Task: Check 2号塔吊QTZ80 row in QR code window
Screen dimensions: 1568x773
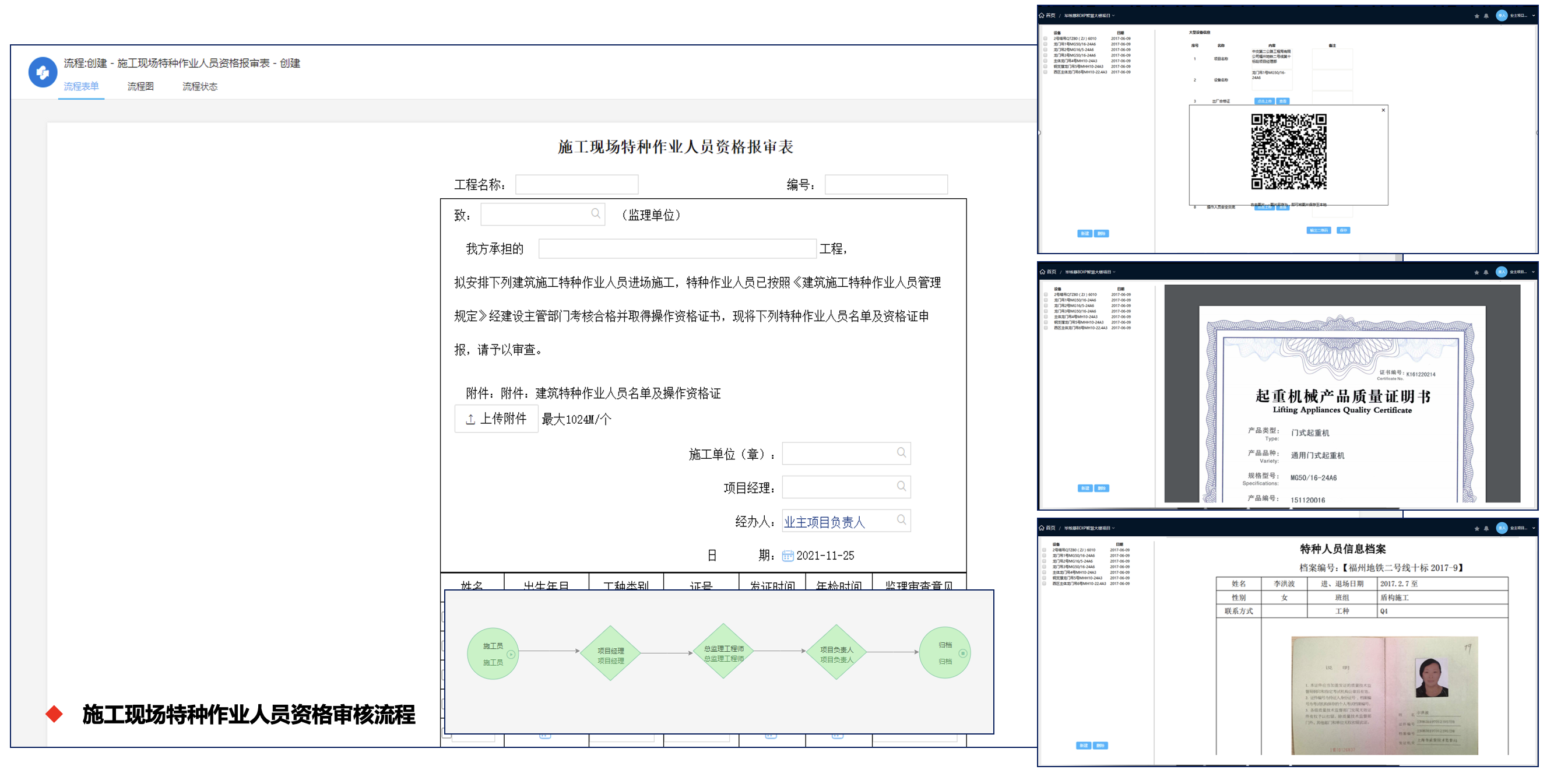Action: pos(1046,38)
